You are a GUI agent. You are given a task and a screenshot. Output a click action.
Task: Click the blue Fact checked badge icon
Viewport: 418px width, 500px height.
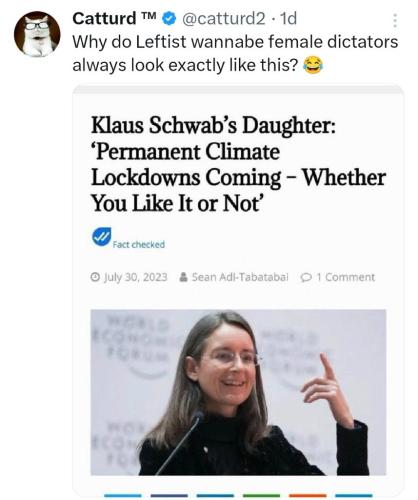(101, 237)
